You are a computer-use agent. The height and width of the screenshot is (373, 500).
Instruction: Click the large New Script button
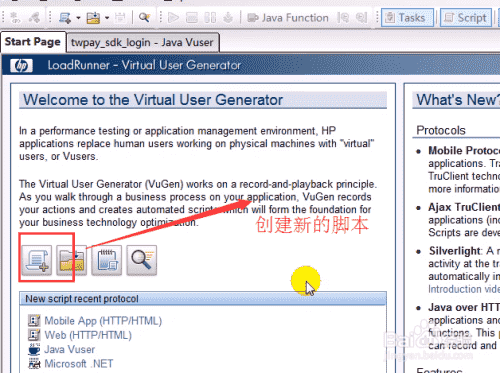click(37, 260)
